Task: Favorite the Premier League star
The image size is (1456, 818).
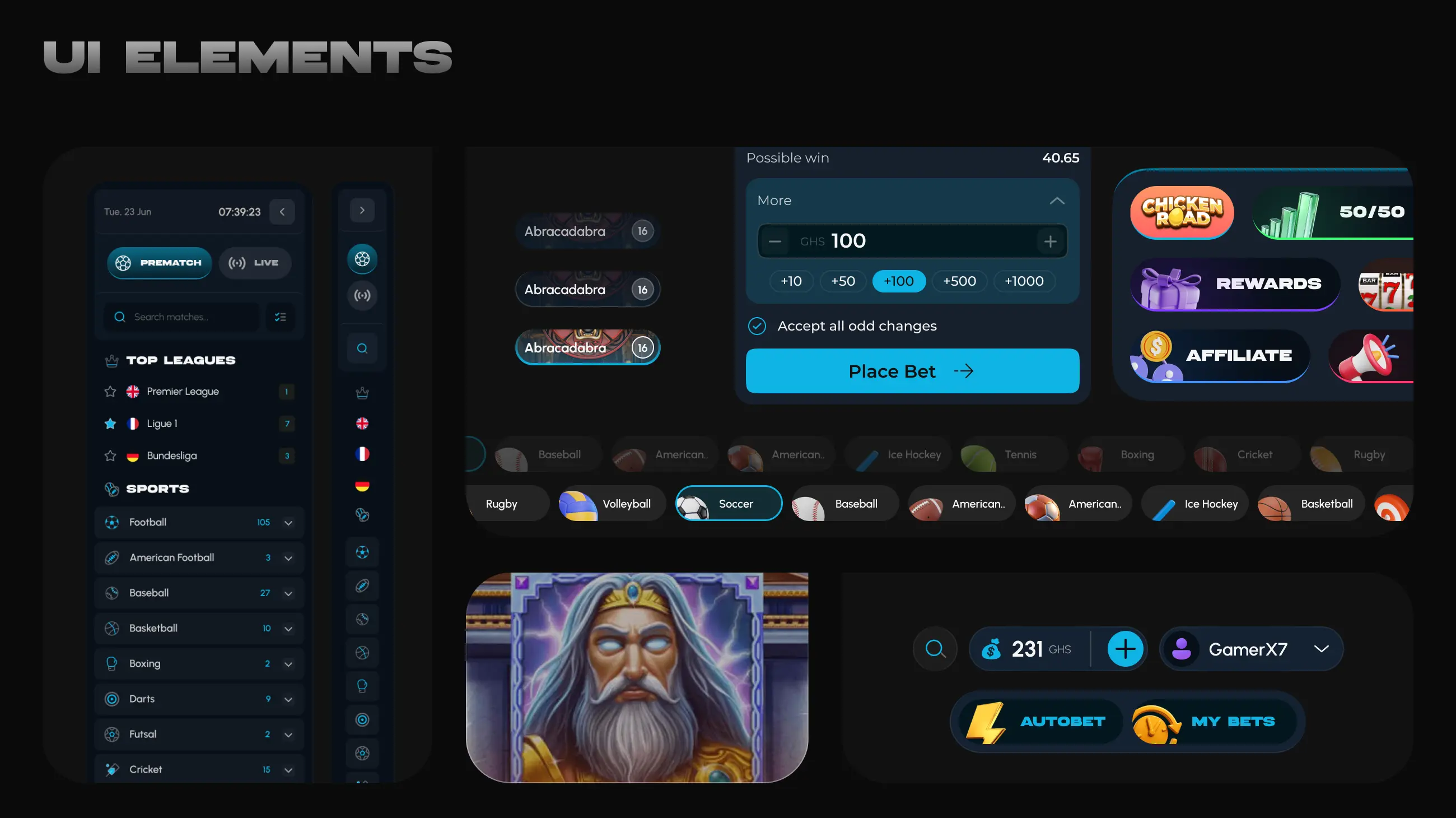Action: click(x=110, y=391)
